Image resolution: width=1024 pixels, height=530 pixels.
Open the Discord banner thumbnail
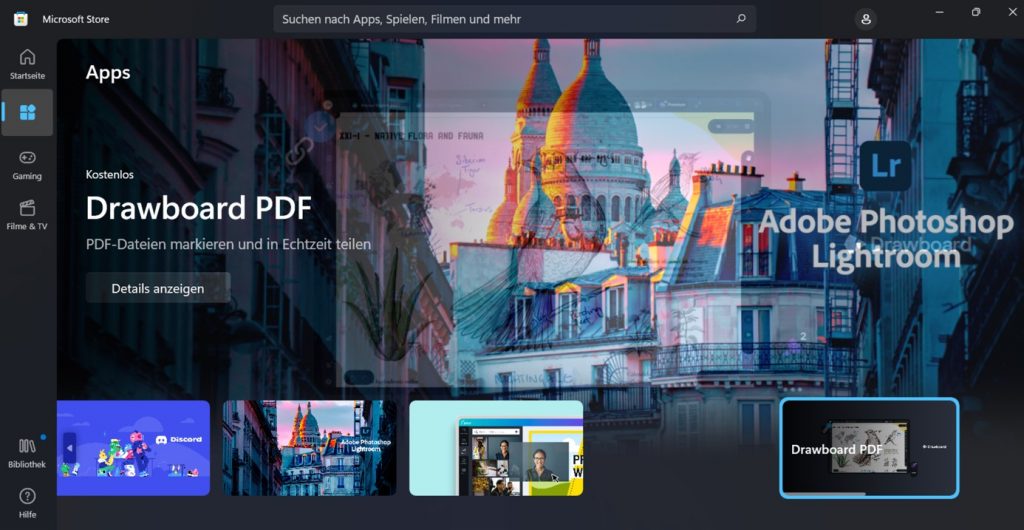click(134, 448)
